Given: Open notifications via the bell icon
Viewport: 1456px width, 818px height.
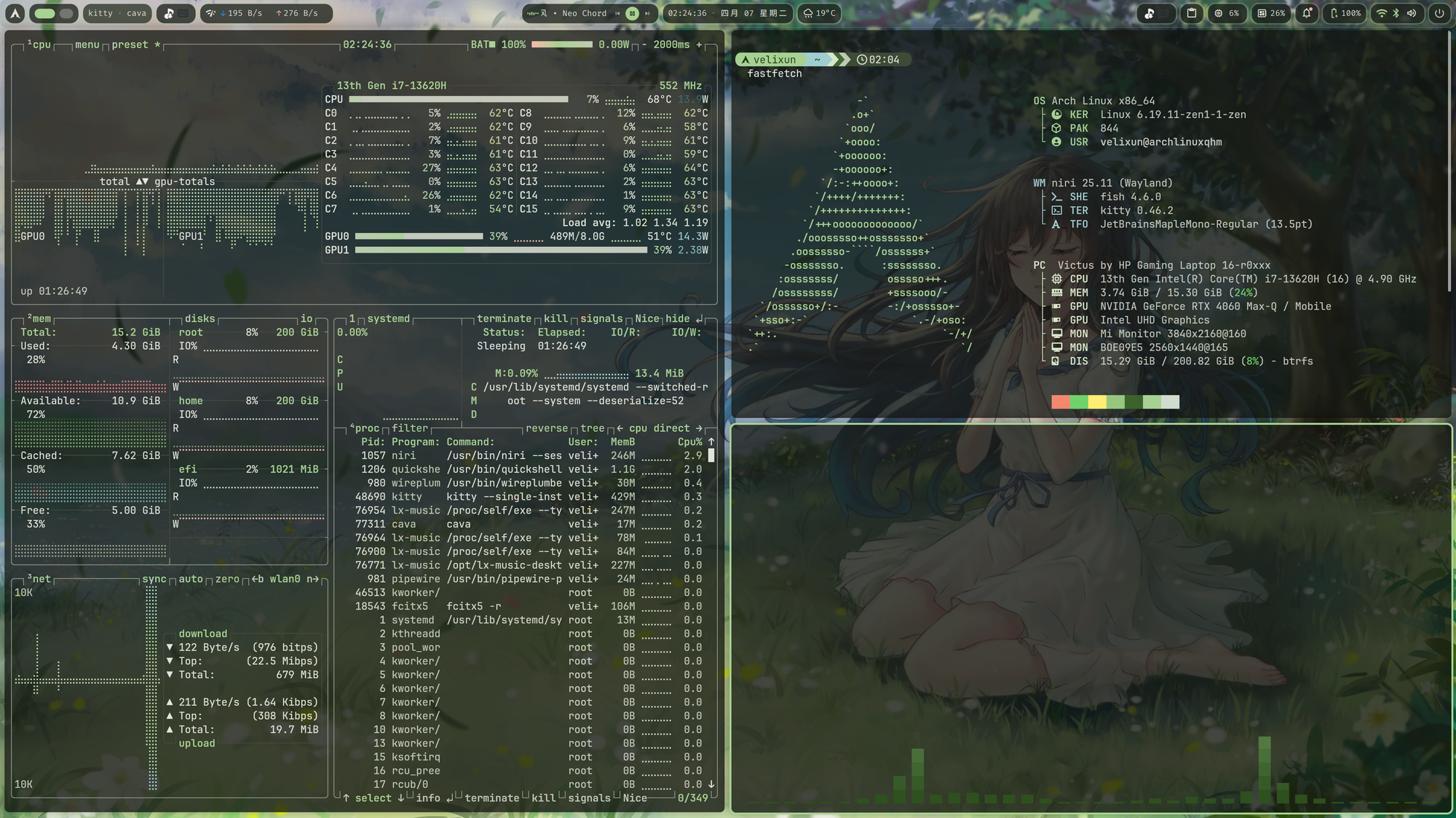Looking at the screenshot, I should point(1307,13).
